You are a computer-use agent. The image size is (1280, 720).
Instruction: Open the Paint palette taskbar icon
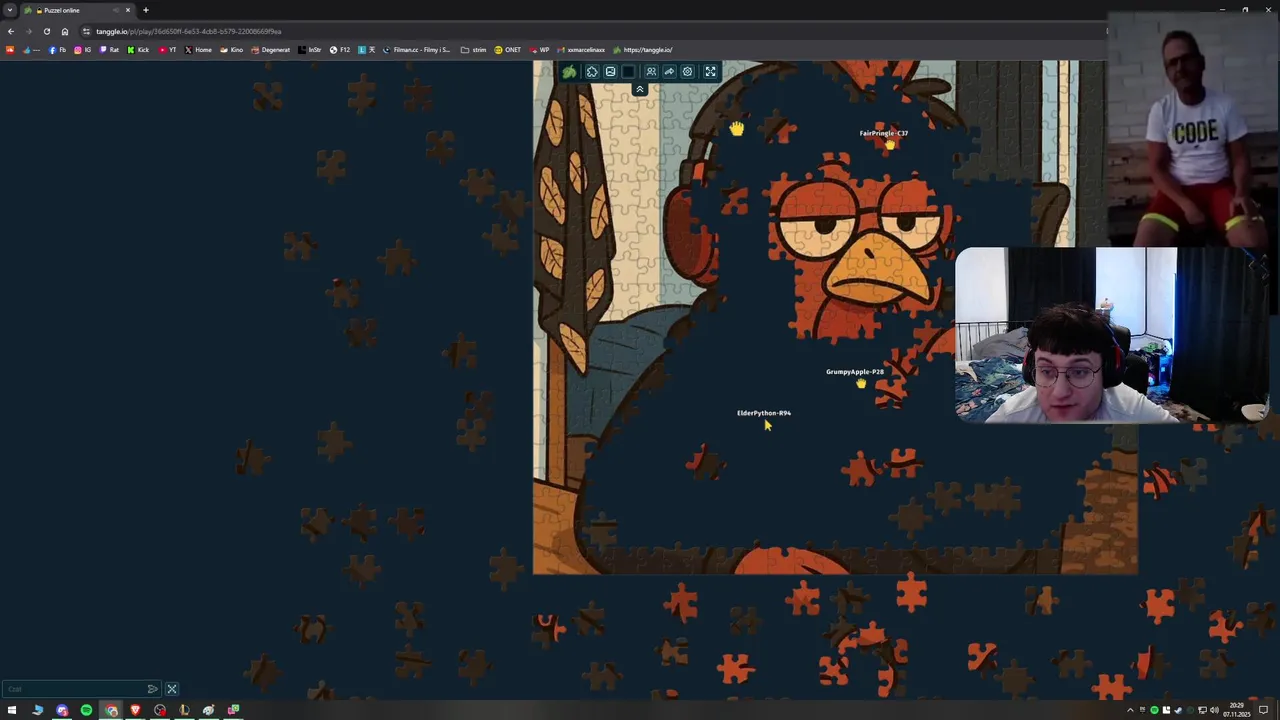click(208, 710)
